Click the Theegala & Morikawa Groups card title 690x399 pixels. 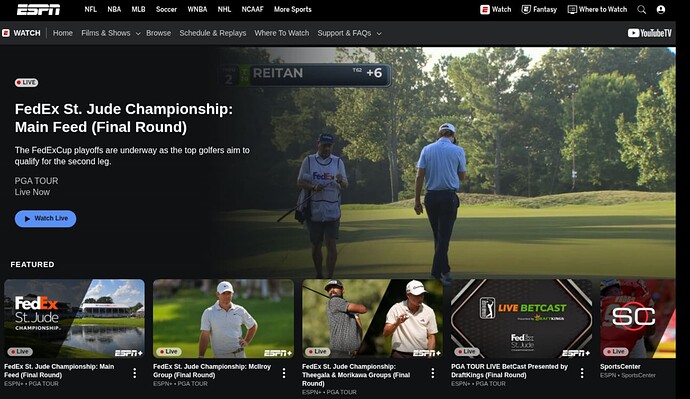[356, 375]
